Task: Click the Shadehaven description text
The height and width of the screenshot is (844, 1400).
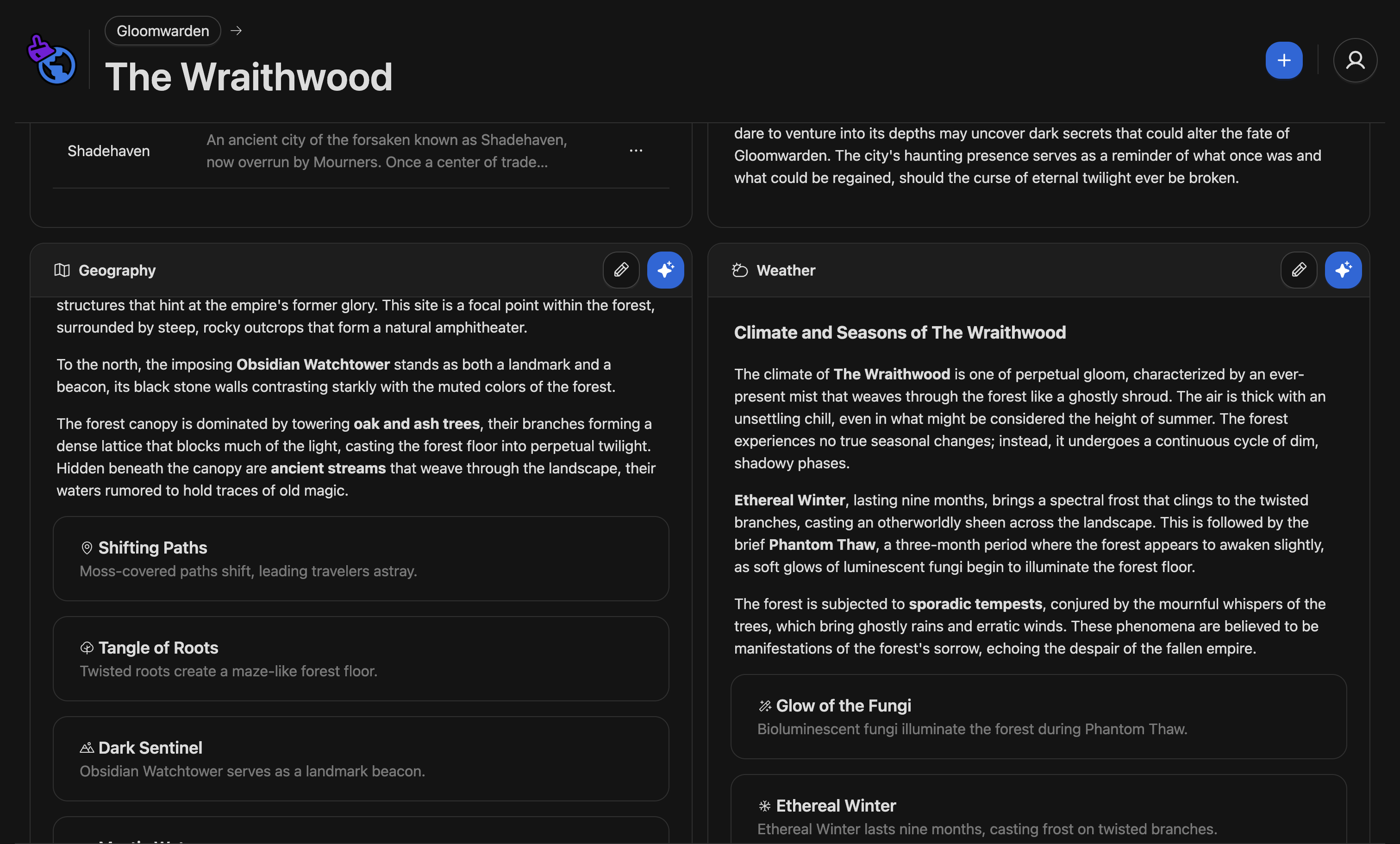Action: pos(387,151)
